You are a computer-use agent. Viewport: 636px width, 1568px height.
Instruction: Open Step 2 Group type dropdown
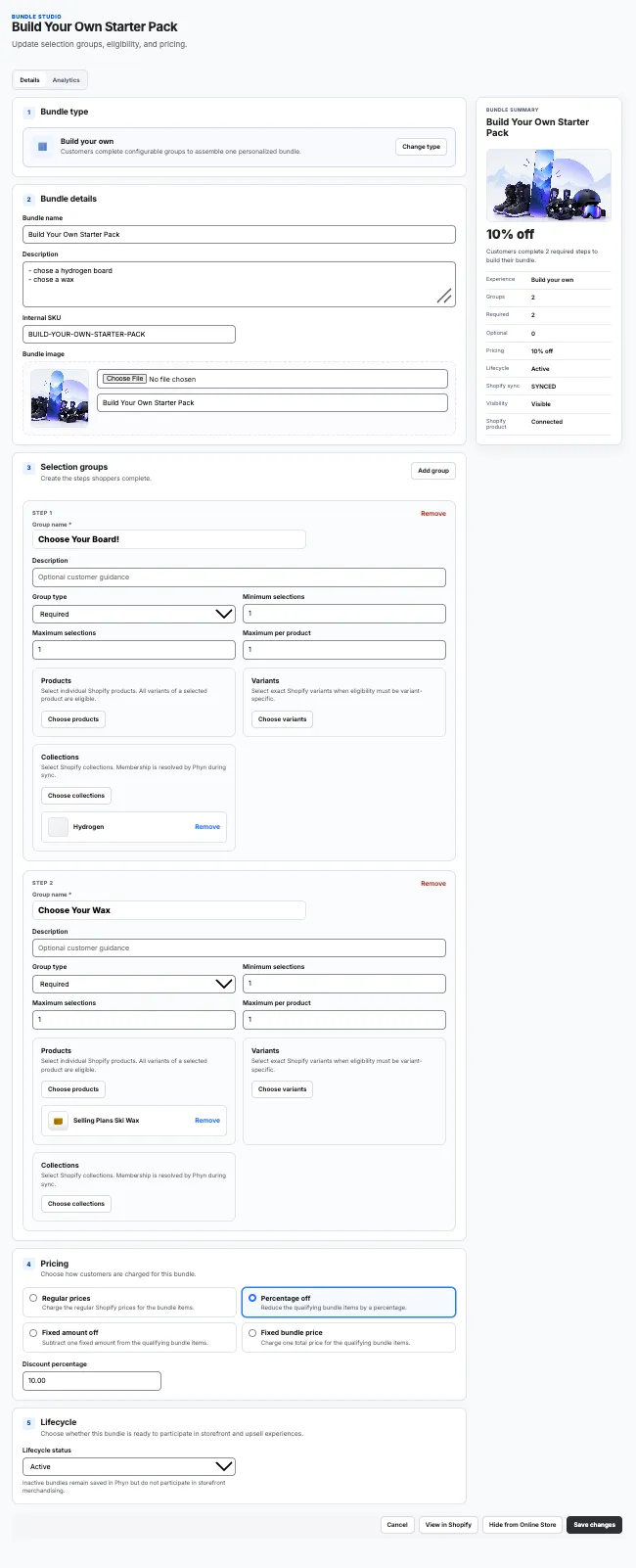134,984
